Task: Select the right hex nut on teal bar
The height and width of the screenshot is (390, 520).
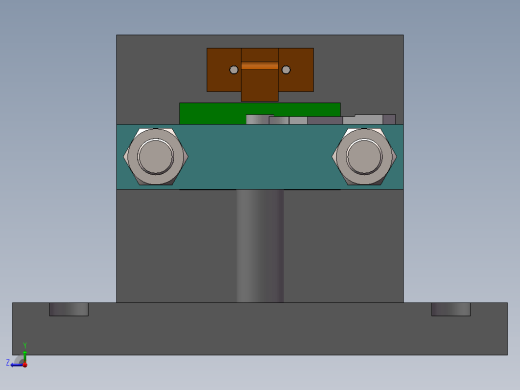Action: [364, 156]
